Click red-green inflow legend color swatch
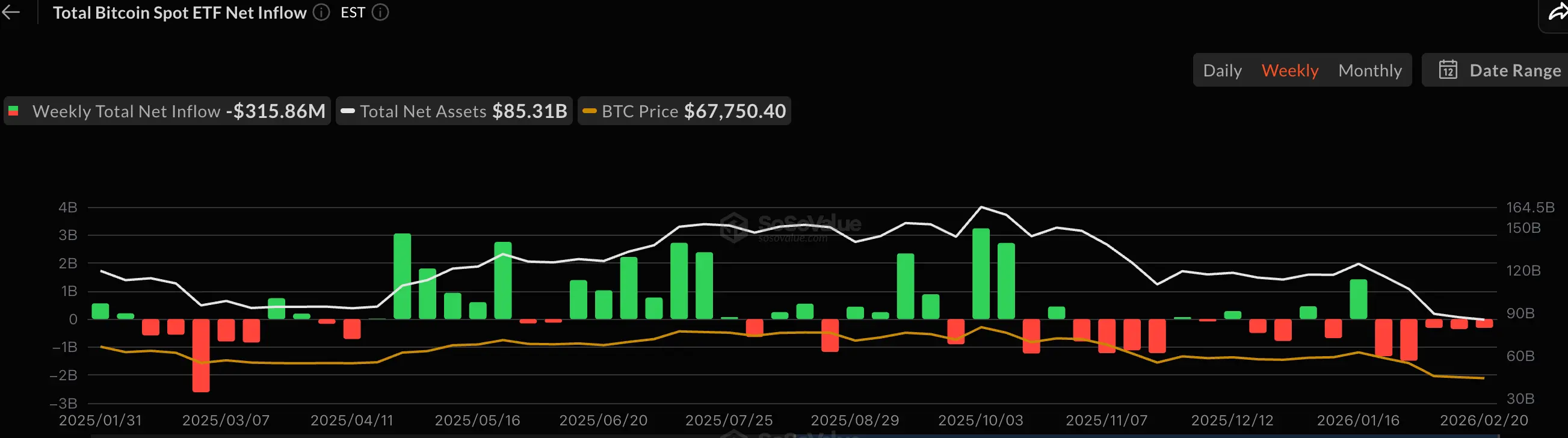The height and width of the screenshot is (438, 1568). click(x=13, y=111)
